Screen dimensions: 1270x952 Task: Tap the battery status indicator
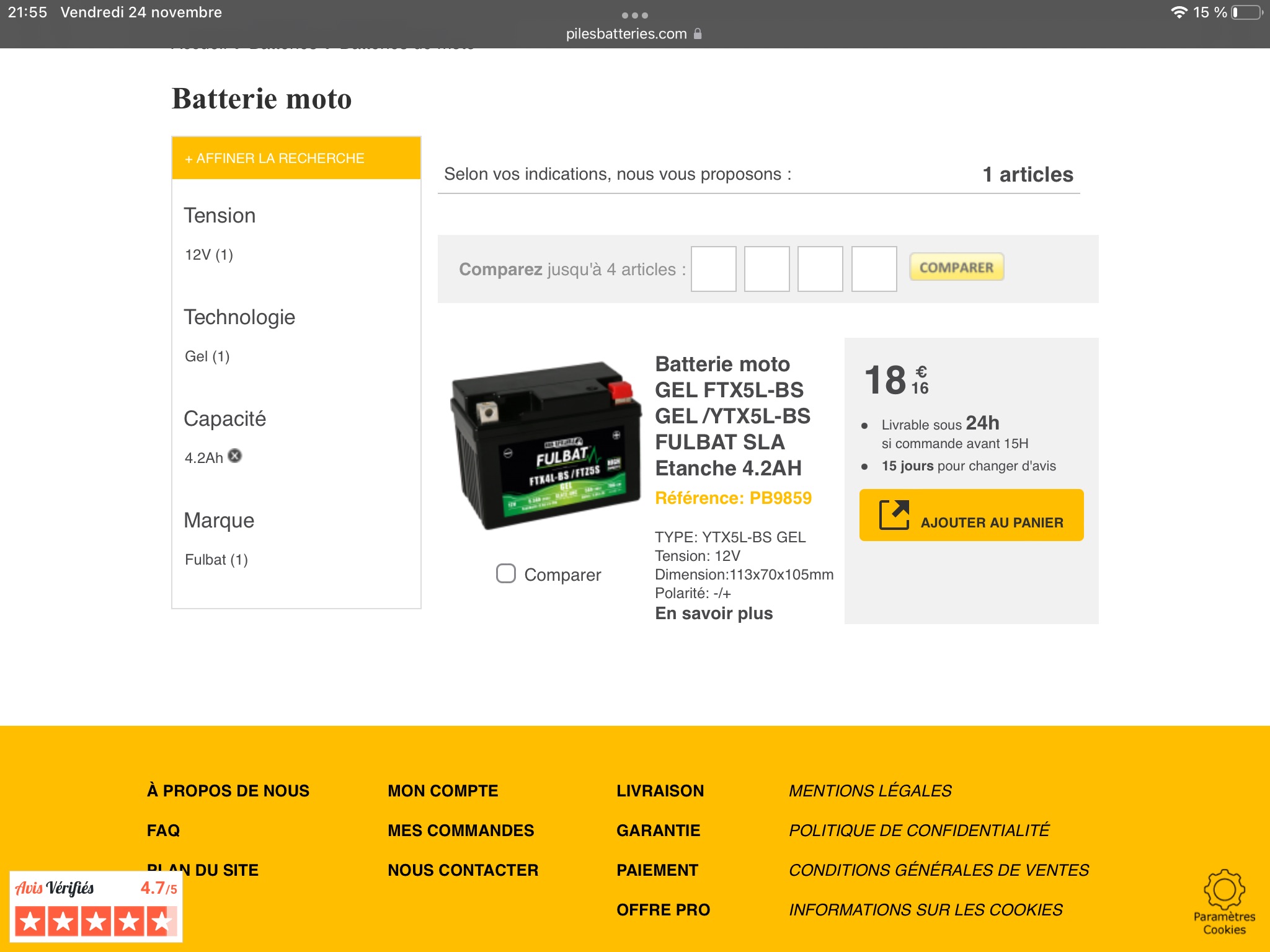(1246, 12)
